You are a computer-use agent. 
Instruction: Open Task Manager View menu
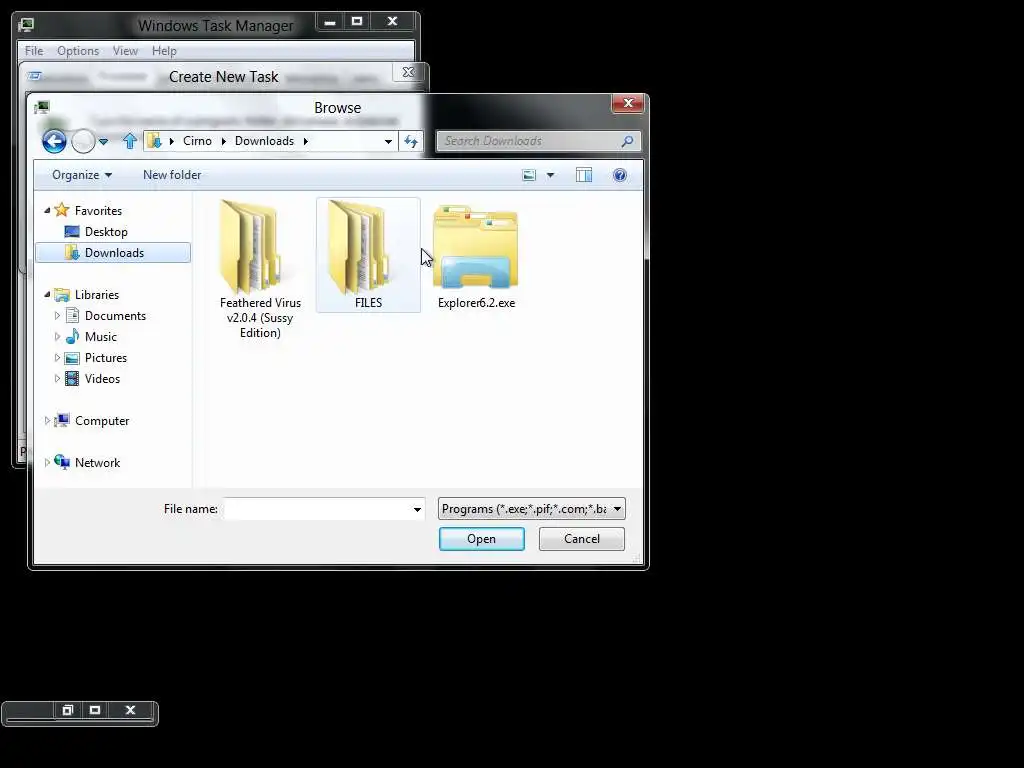click(x=125, y=51)
